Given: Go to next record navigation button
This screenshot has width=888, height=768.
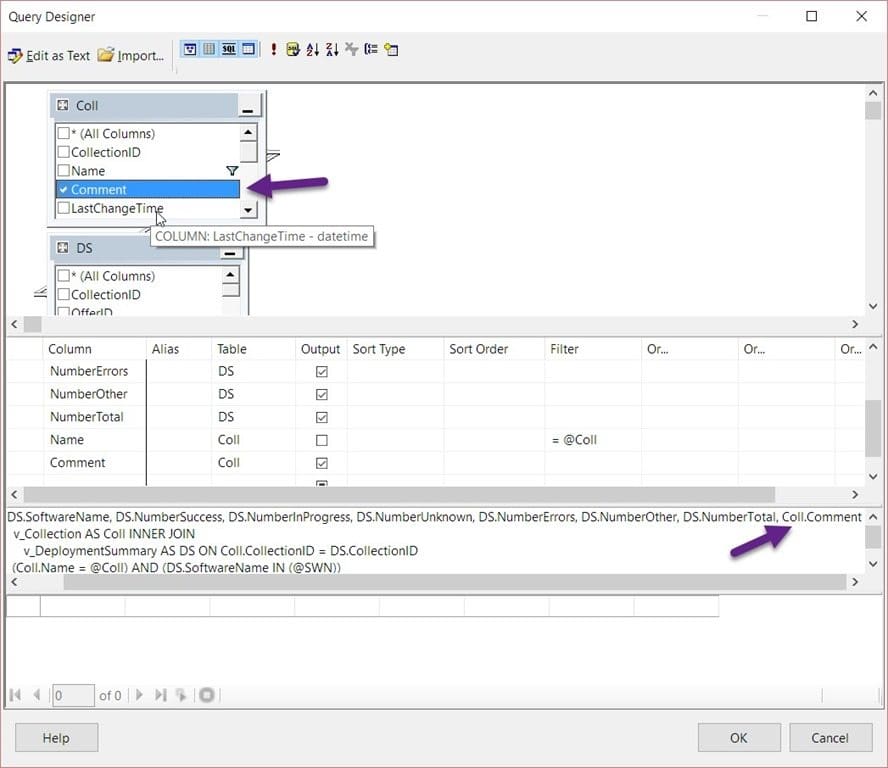Looking at the screenshot, I should pos(139,695).
